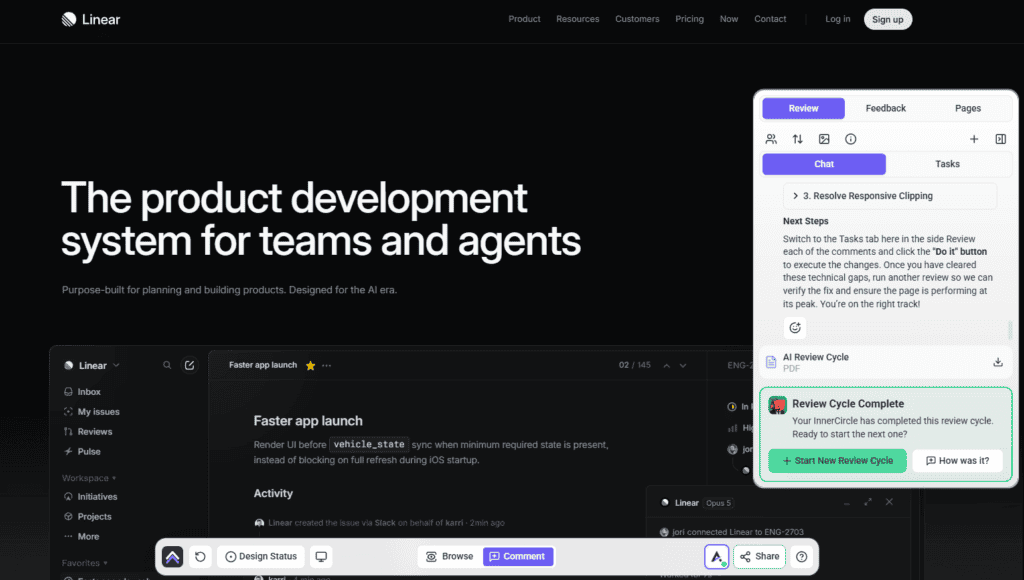Click the image icon in review panel
Image resolution: width=1024 pixels, height=580 pixels.
point(824,139)
